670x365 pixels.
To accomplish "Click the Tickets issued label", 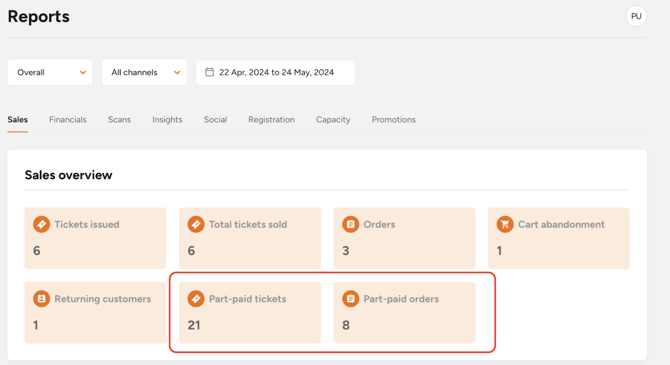I will (87, 224).
